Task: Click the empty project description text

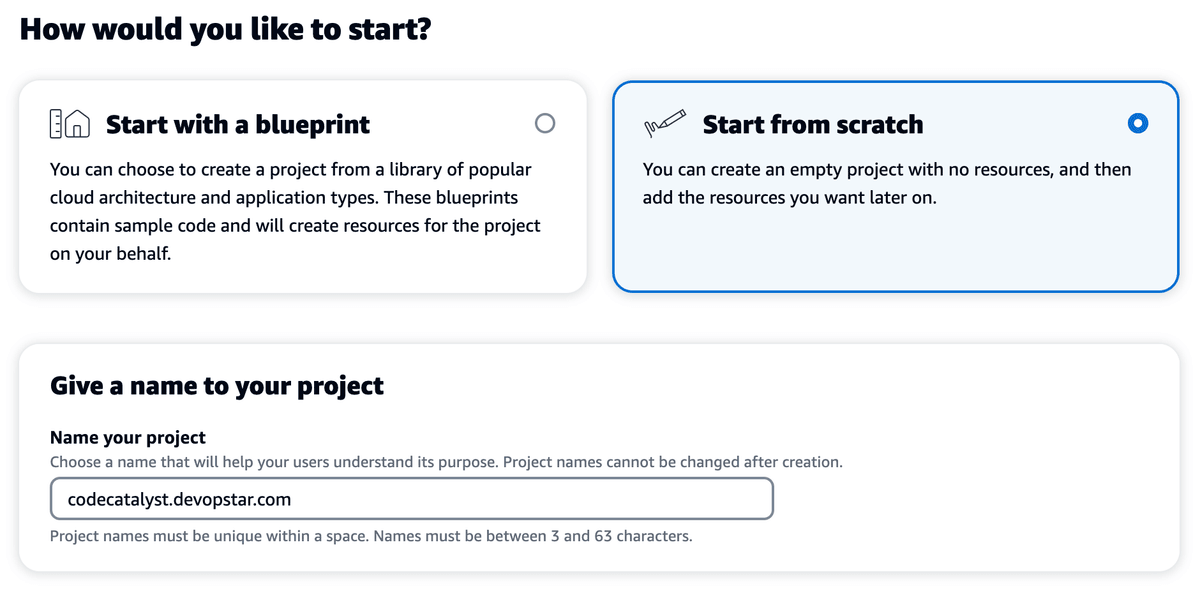Action: point(887,183)
